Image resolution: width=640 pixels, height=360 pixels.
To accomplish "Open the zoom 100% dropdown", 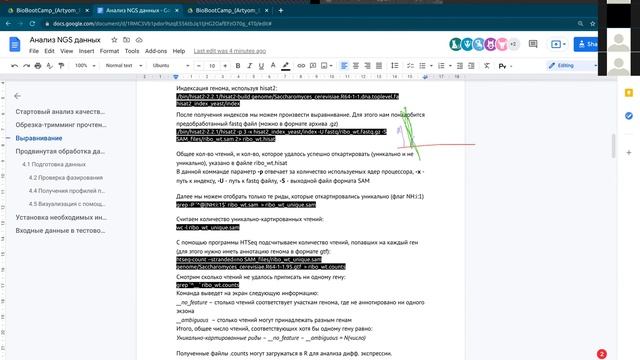I will [x=85, y=66].
